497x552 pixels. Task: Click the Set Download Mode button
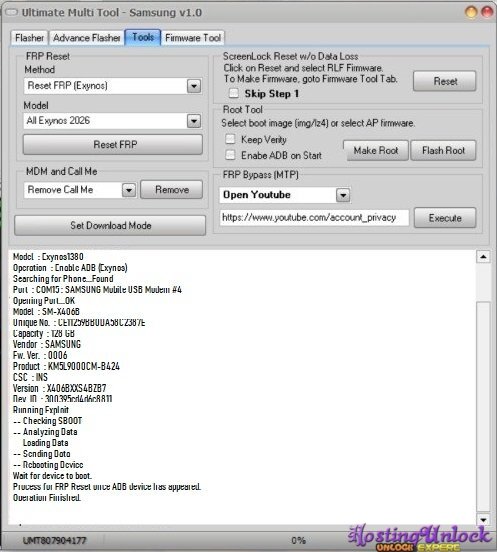click(x=110, y=225)
